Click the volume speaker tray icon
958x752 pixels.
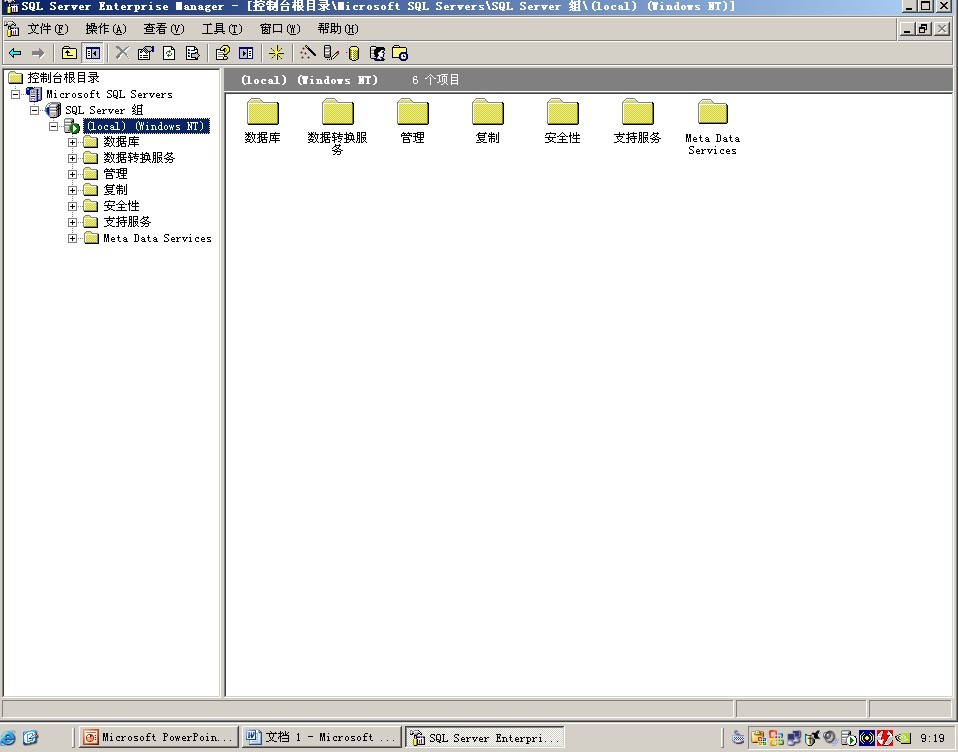(x=830, y=738)
